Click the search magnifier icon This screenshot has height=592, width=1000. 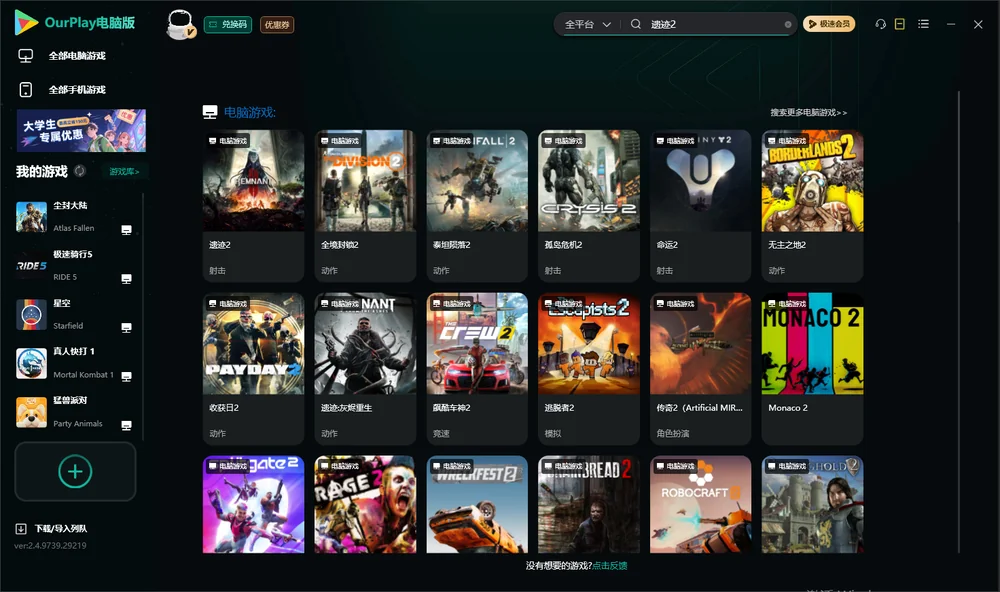pos(636,24)
